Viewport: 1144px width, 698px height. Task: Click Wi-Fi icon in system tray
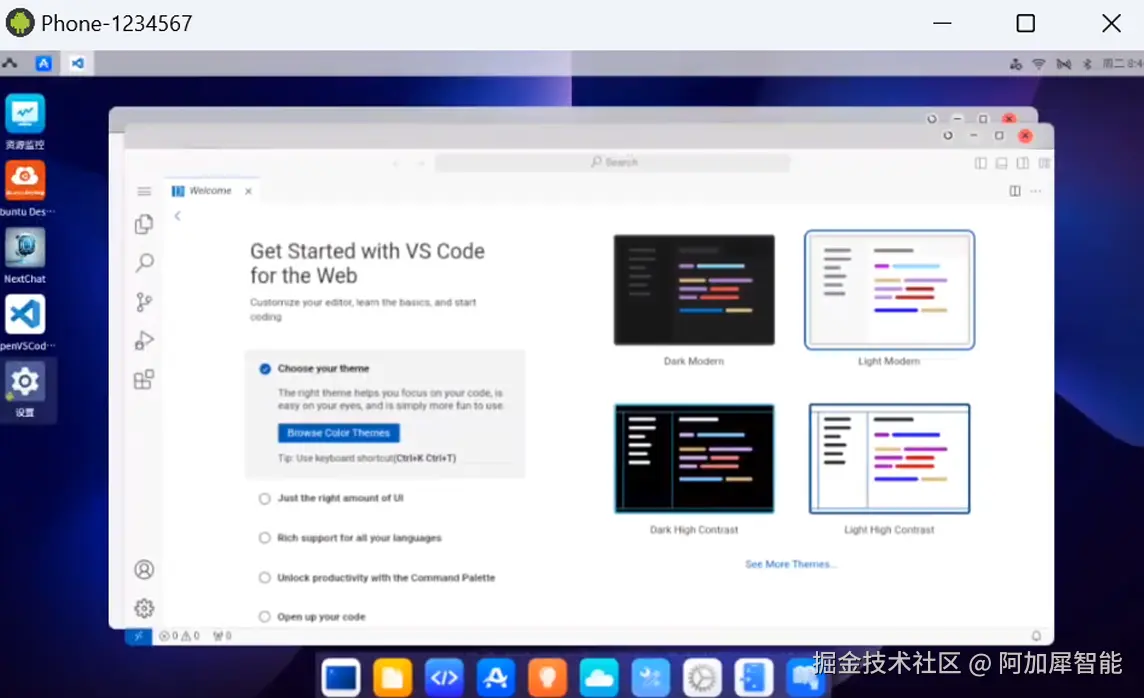pos(1039,64)
